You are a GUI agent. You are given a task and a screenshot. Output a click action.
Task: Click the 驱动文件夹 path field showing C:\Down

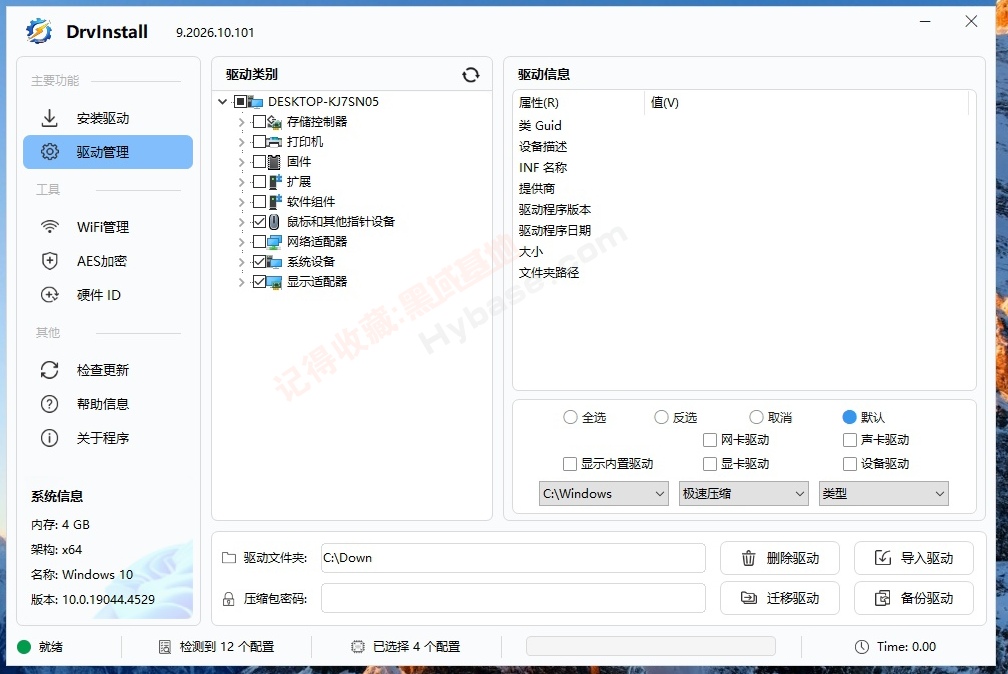(x=513, y=558)
